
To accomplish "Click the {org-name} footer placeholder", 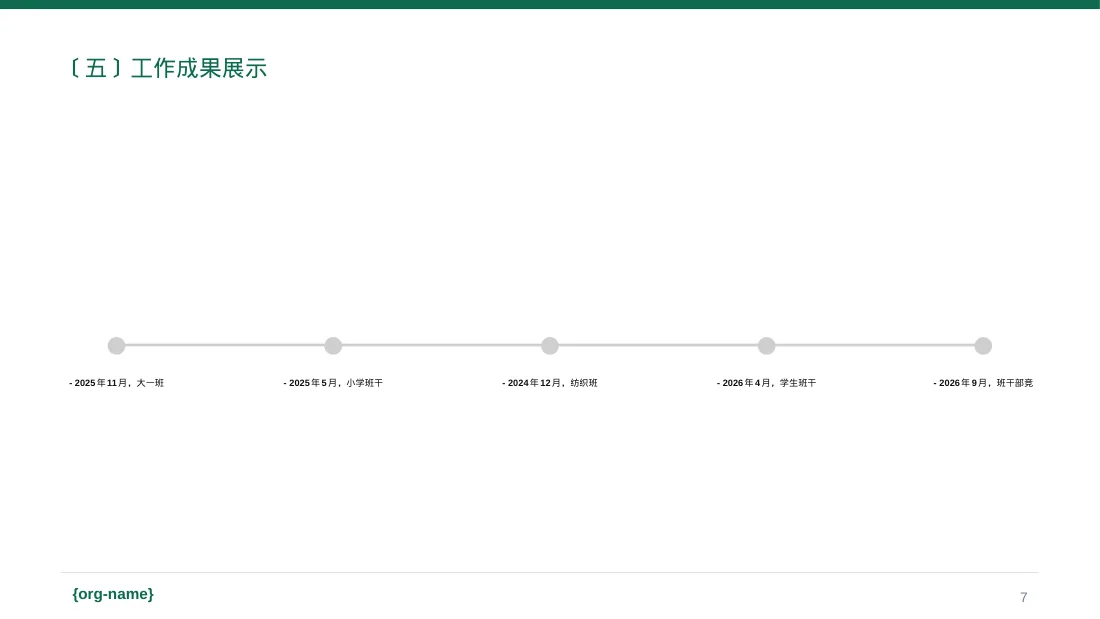I will (x=113, y=594).
